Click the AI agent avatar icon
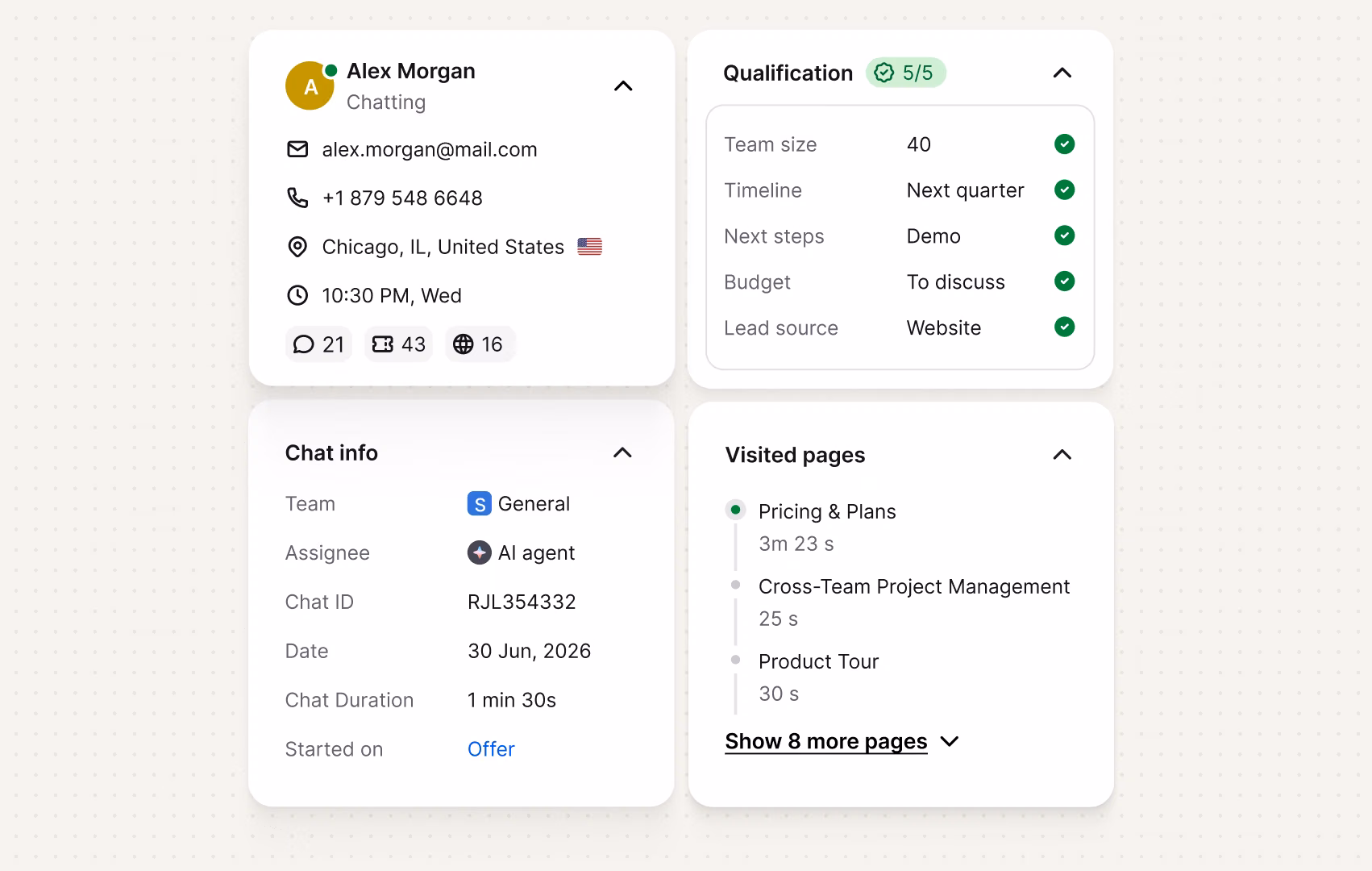Screen dimensions: 1372x871 480,552
